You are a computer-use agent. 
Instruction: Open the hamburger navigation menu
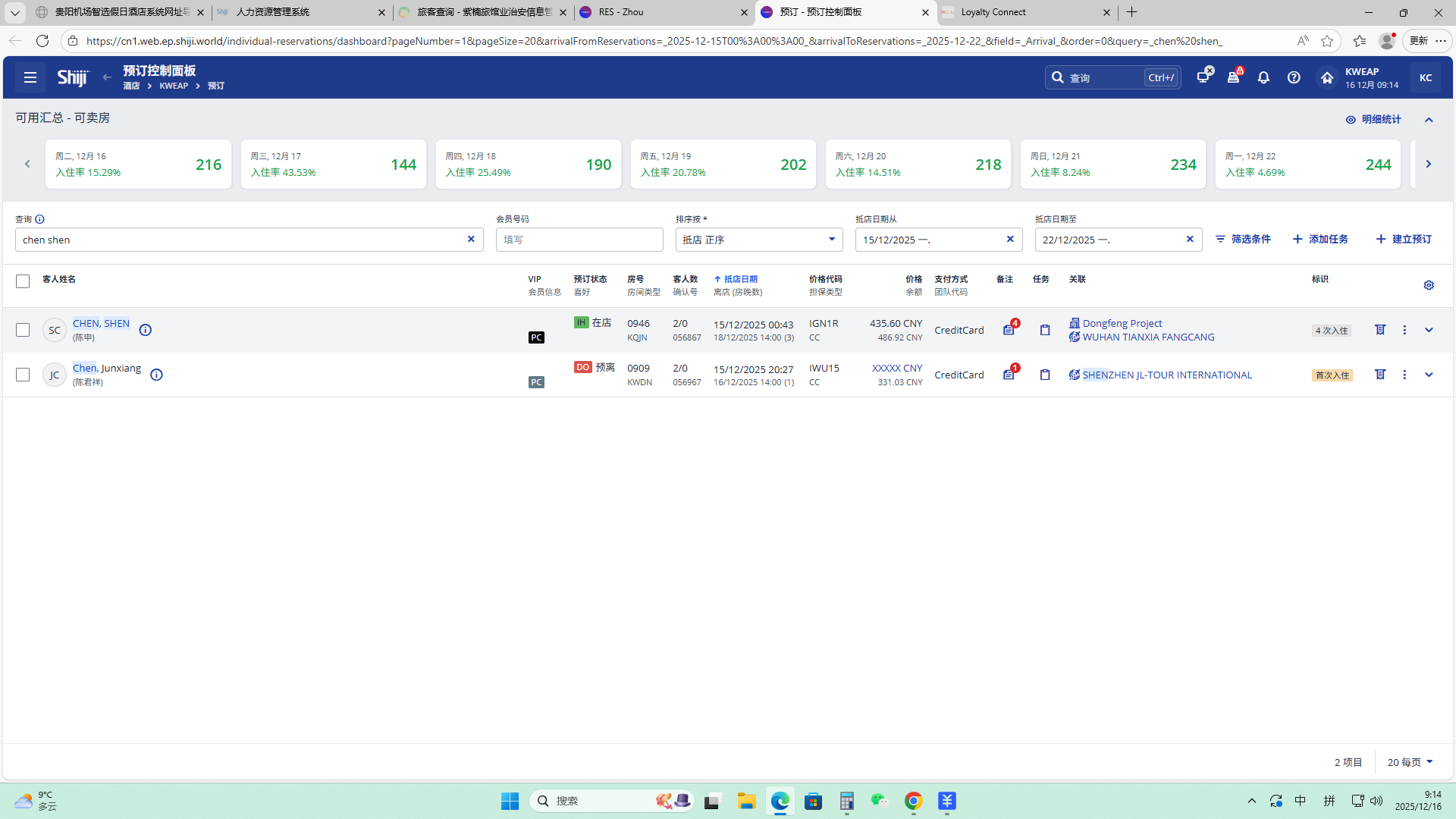pyautogui.click(x=30, y=77)
